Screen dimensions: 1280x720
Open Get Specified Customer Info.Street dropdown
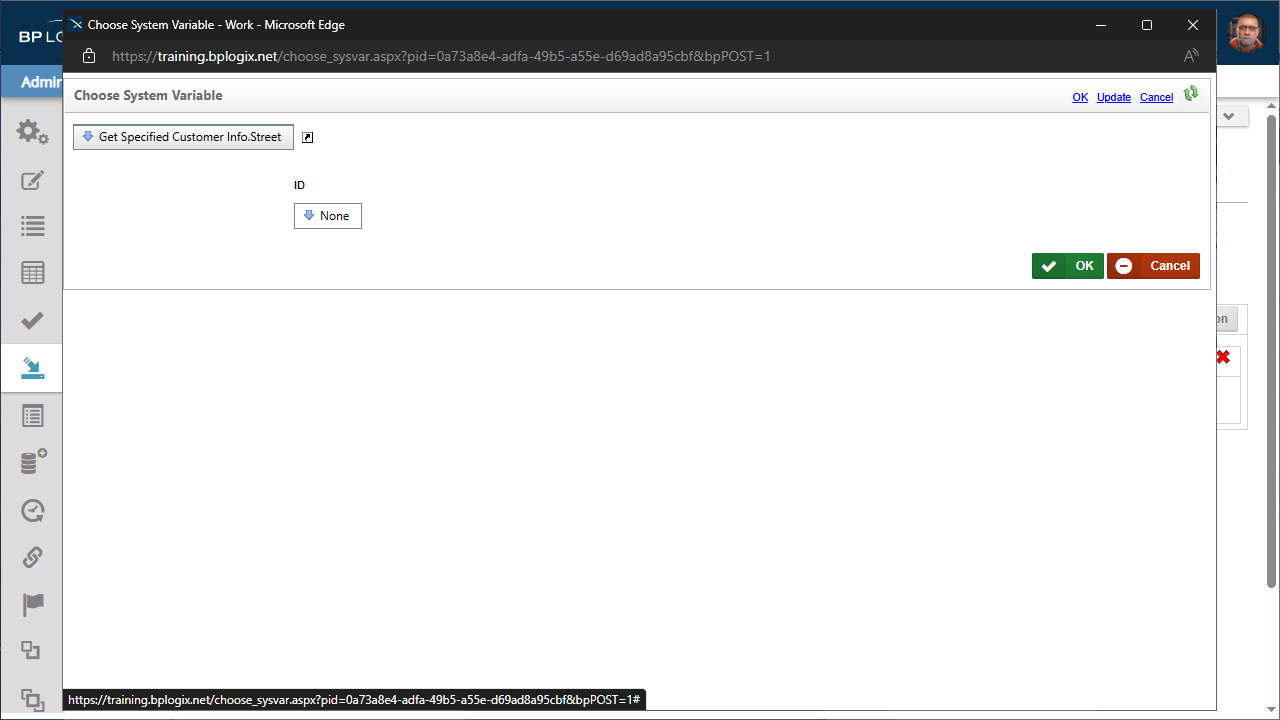[x=183, y=137]
